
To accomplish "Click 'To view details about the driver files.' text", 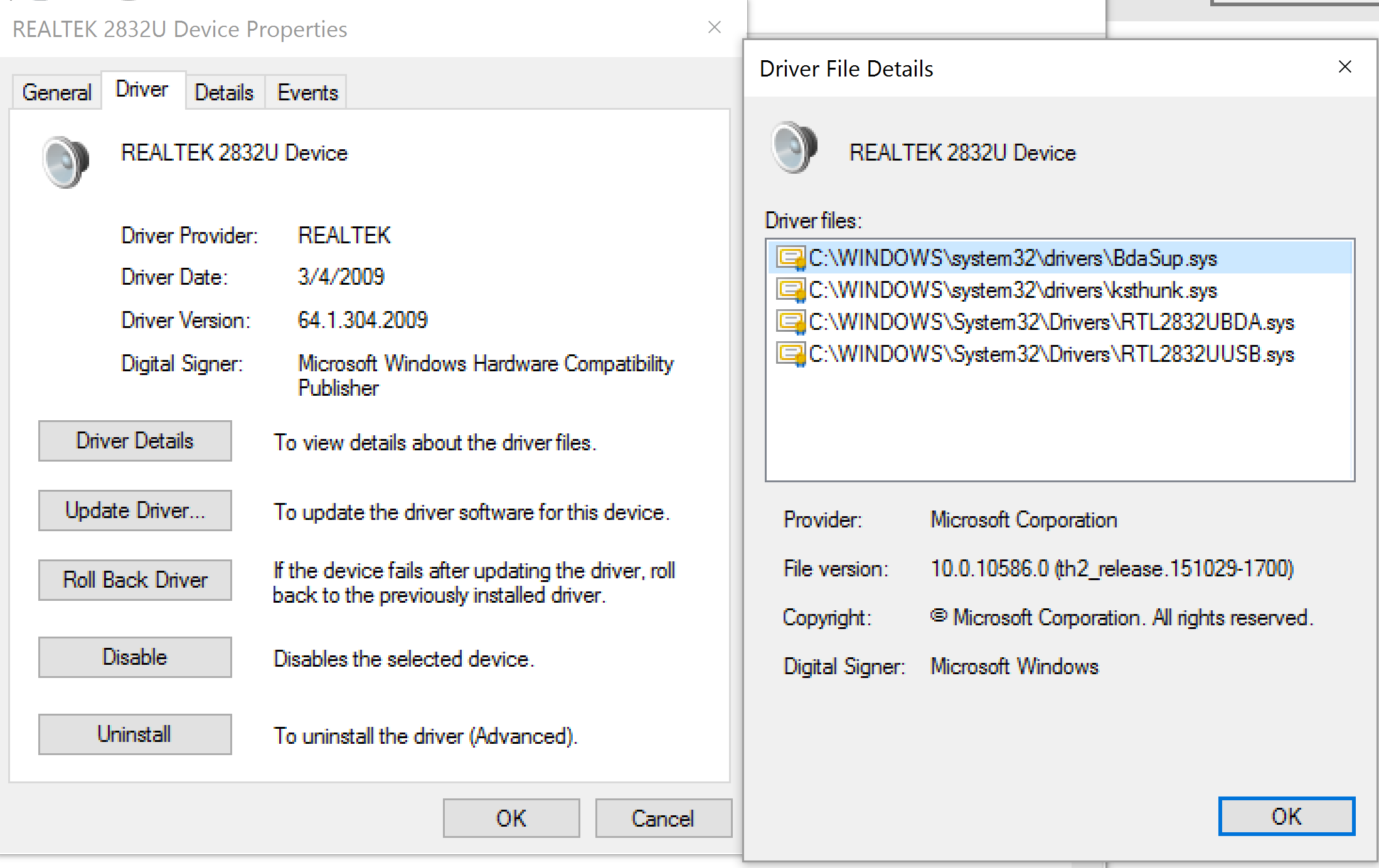I will [x=435, y=443].
